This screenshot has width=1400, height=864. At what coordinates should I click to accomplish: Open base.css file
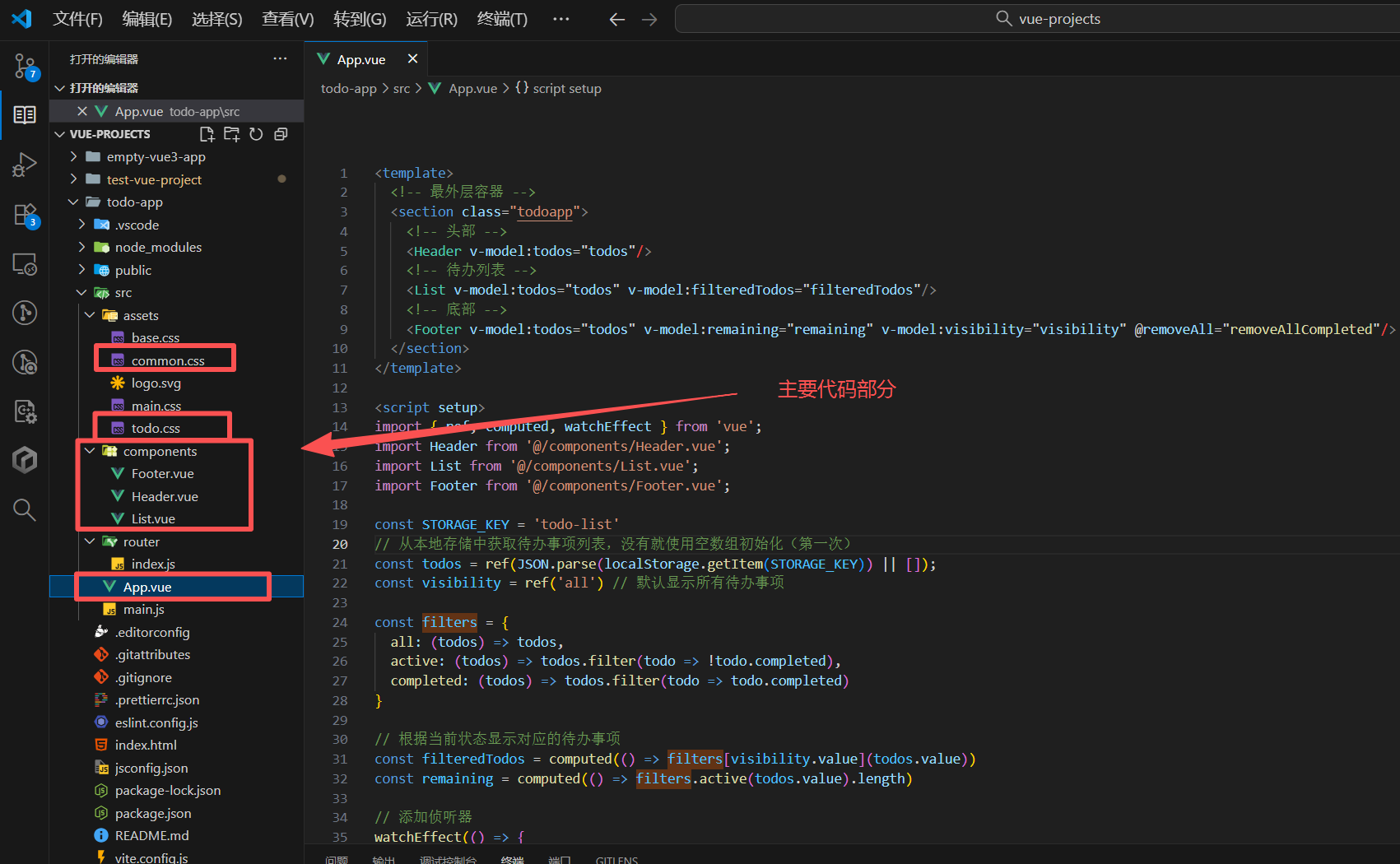coord(156,337)
